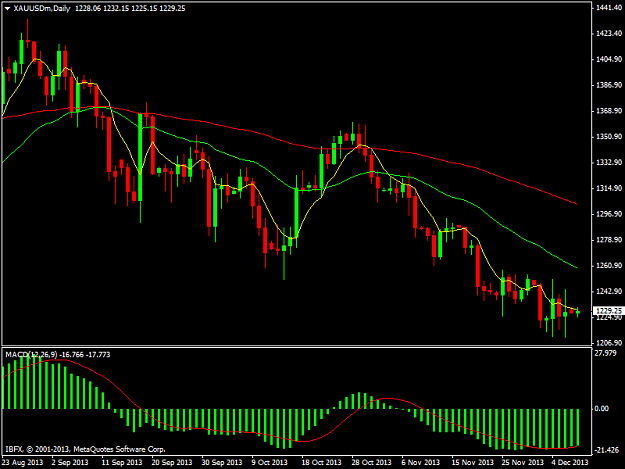Click the MACD values -16.766 -17.773
Viewport: 625px width, 469px height.
(x=85, y=355)
